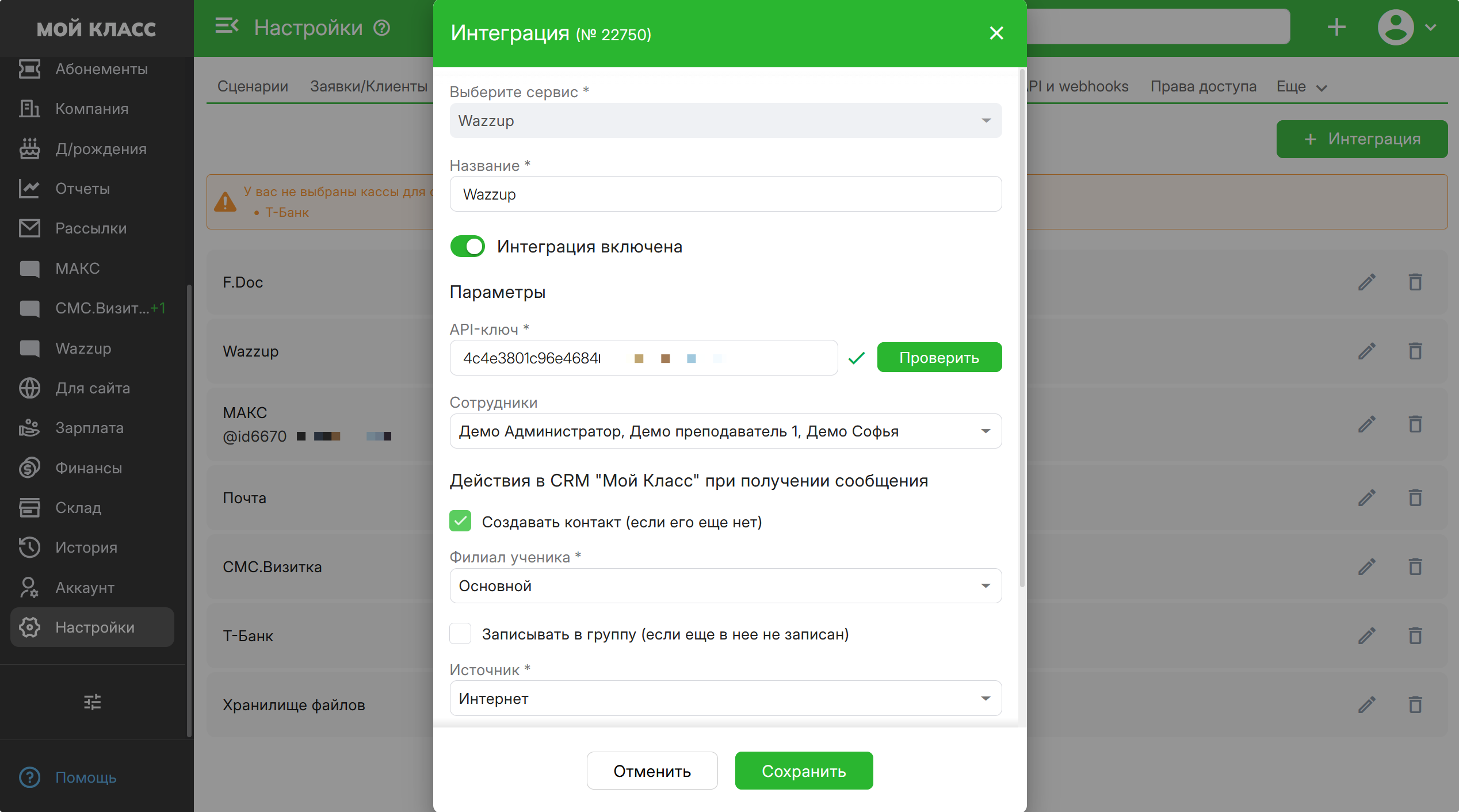1459x812 pixels.
Task: Open Д/рождения birthday cake icon
Action: point(29,148)
